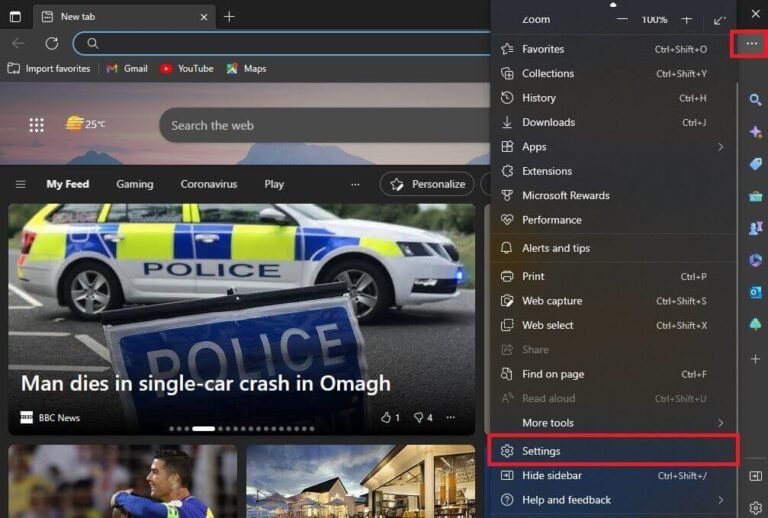Open Settings from the menu

coord(613,451)
